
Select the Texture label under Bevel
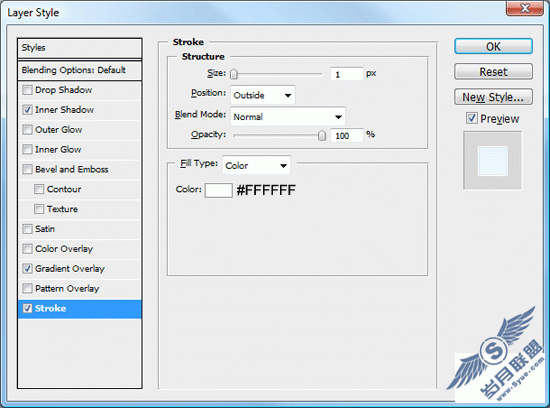[62, 209]
